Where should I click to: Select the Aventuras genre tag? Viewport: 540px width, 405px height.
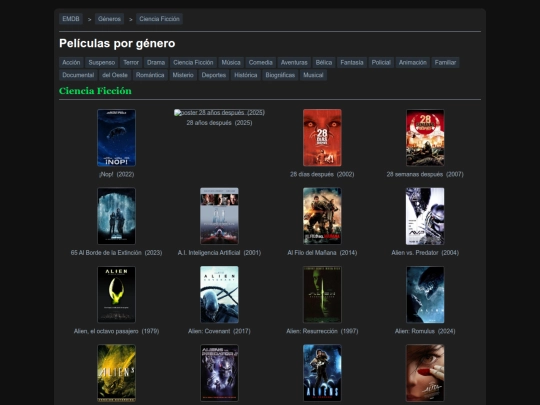[294, 62]
